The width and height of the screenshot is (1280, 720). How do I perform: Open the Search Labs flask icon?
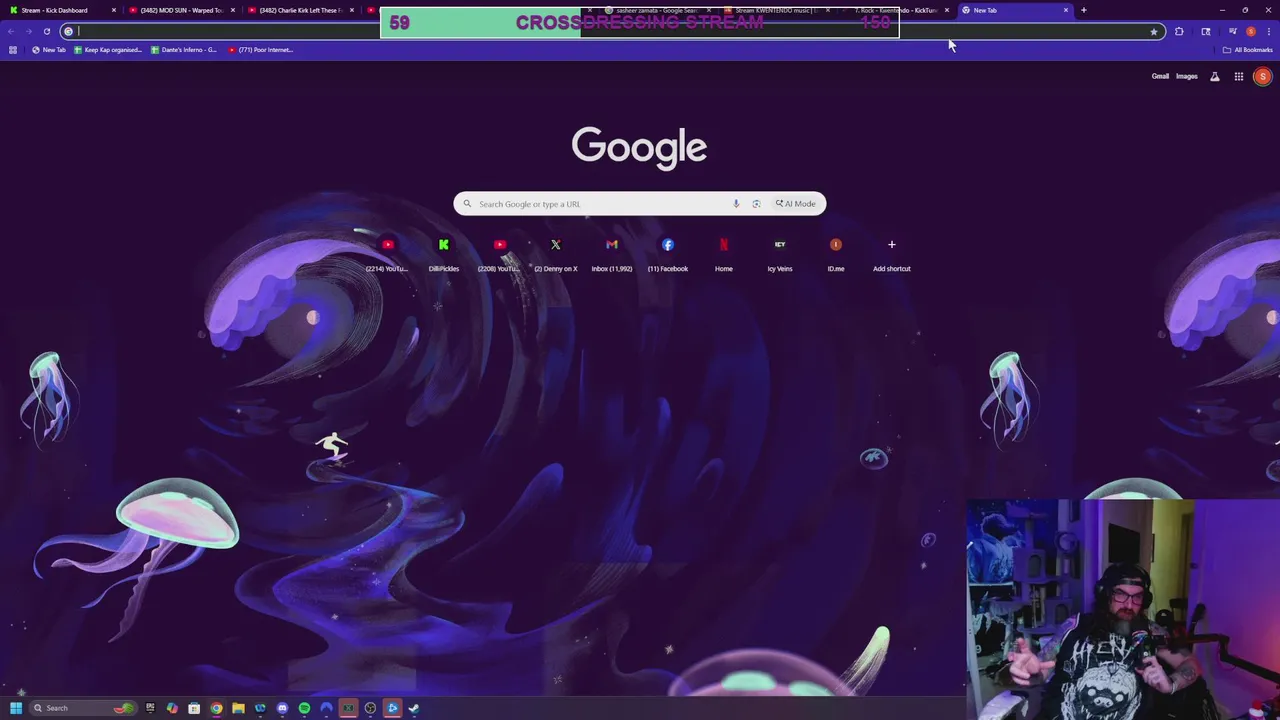click(x=1215, y=76)
